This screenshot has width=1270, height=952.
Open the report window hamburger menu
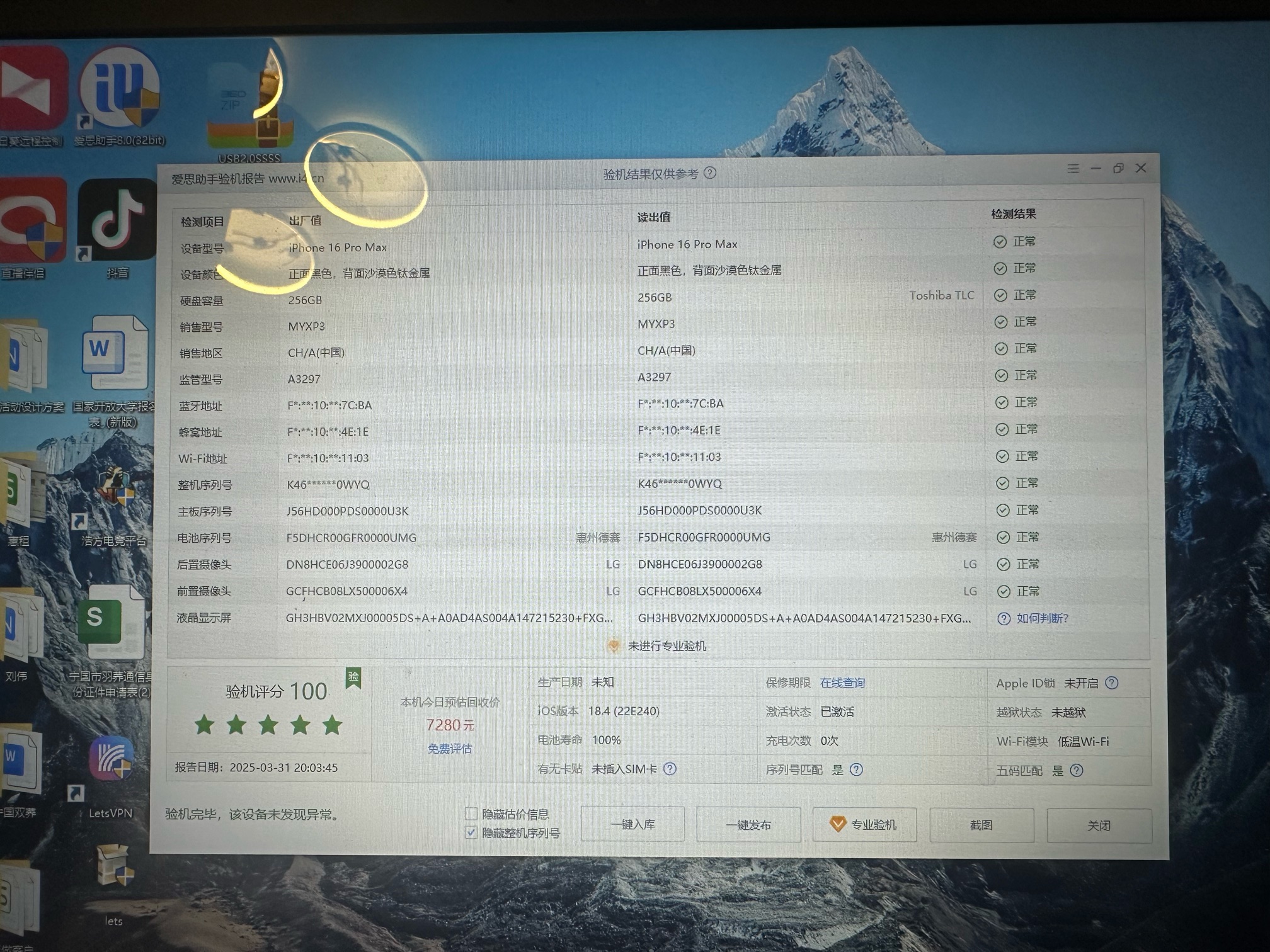point(1073,169)
